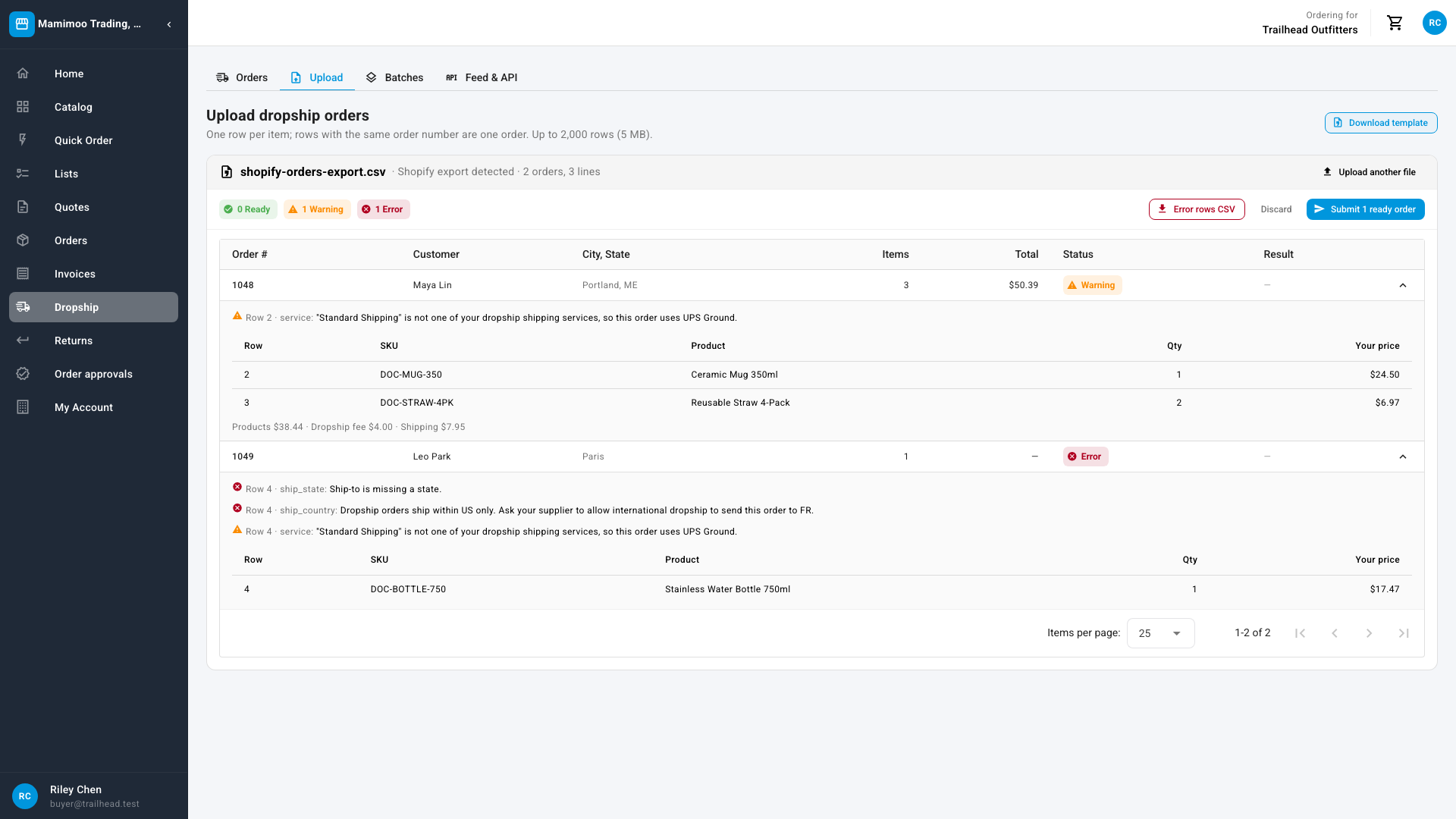Go to the next page
This screenshot has width=1456, height=819.
(1369, 633)
